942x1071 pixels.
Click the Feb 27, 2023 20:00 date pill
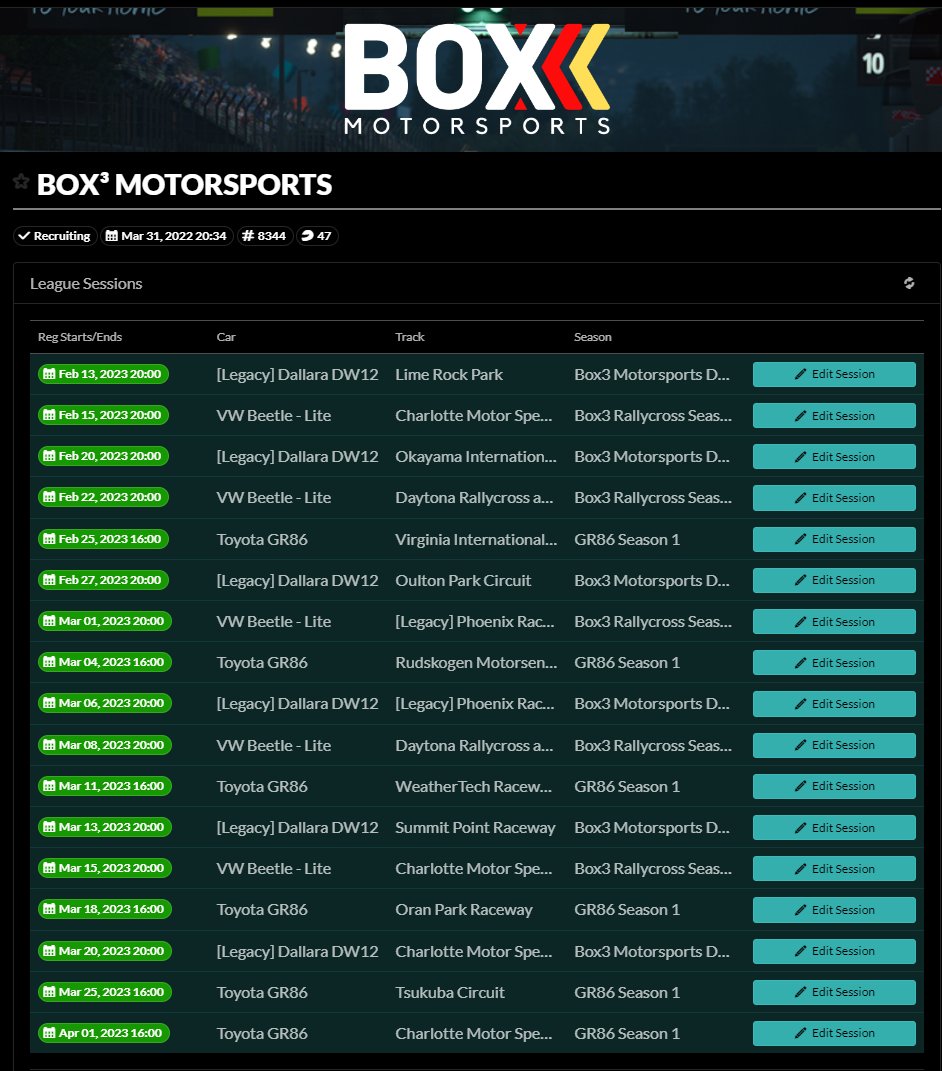[x=103, y=580]
